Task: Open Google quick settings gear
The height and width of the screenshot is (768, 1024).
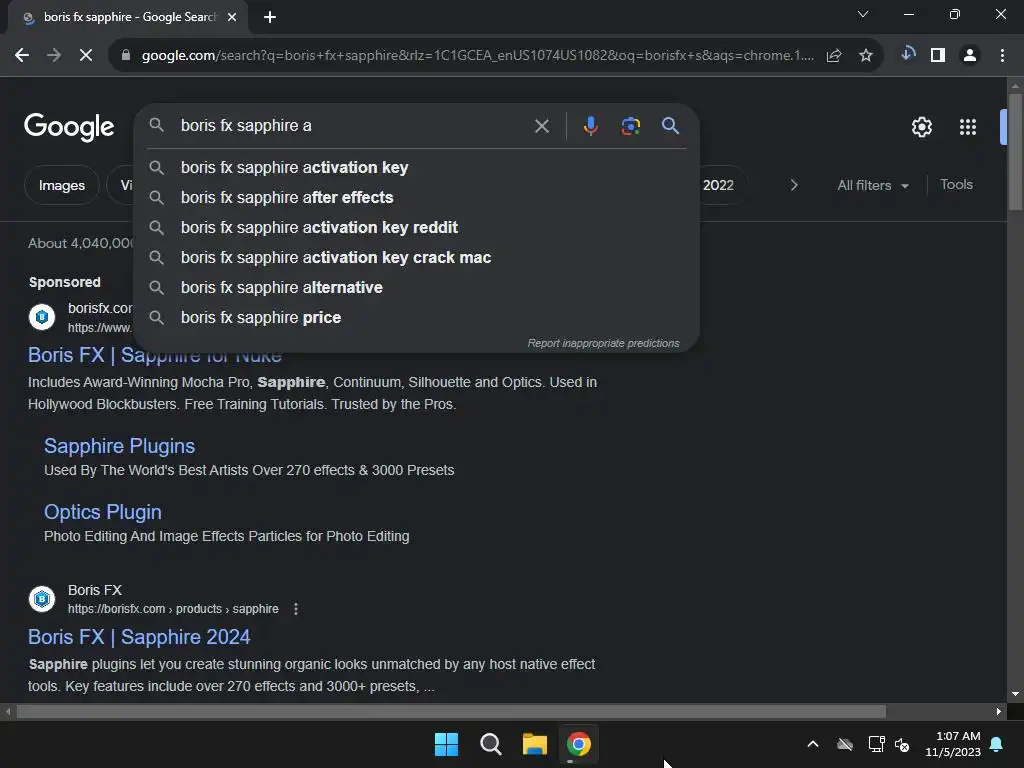Action: pos(921,127)
